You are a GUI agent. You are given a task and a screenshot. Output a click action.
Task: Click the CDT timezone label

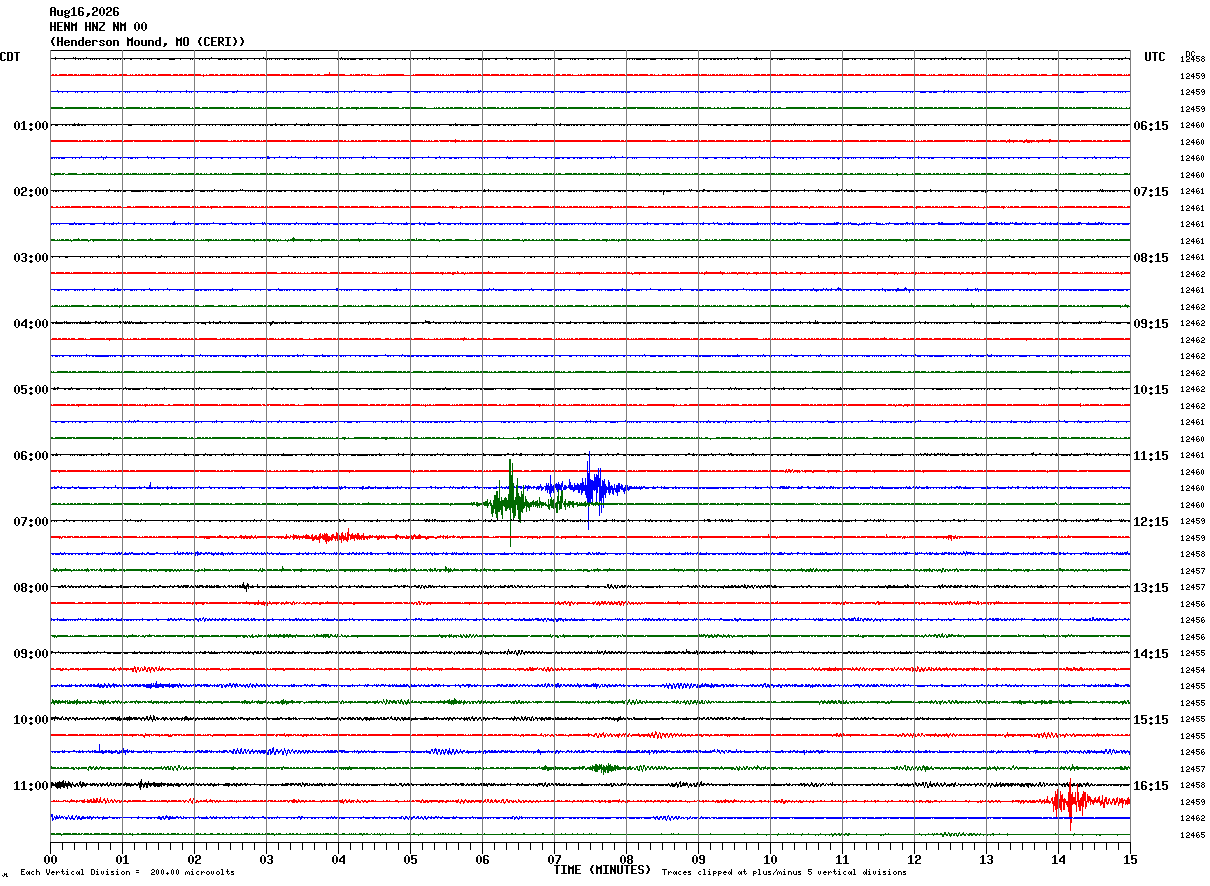coord(10,57)
